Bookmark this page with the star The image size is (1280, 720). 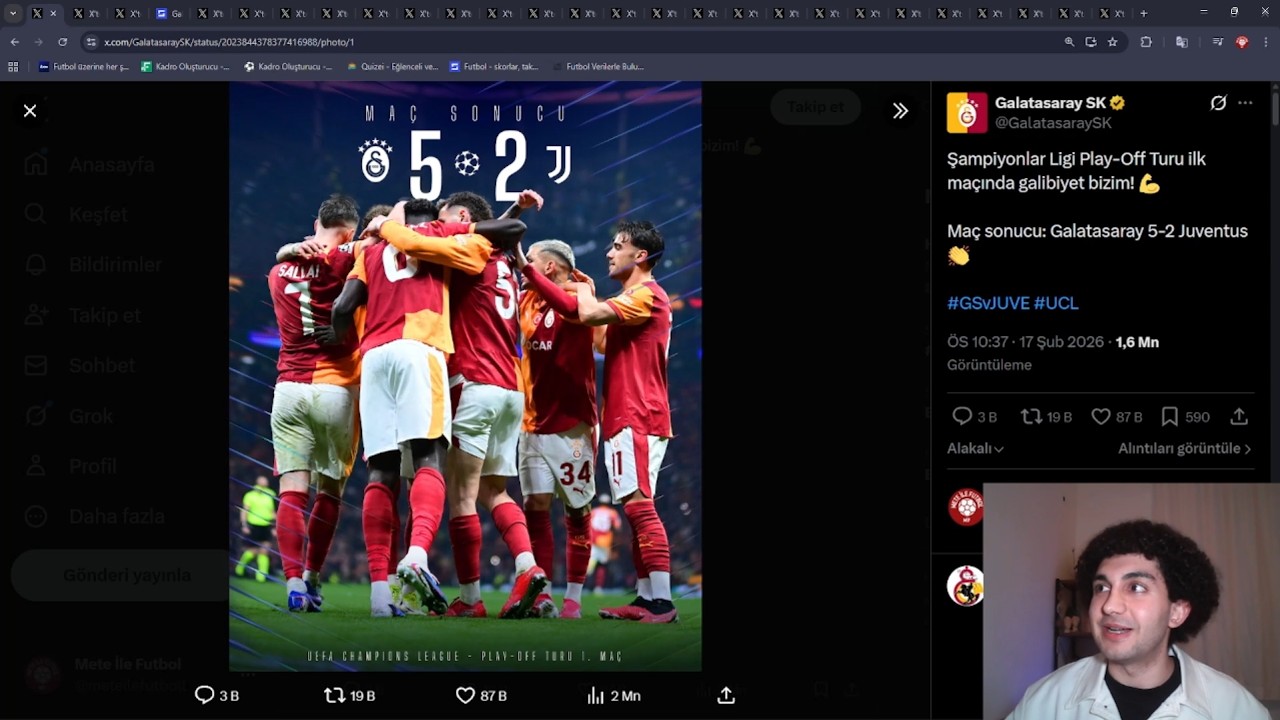point(1112,42)
